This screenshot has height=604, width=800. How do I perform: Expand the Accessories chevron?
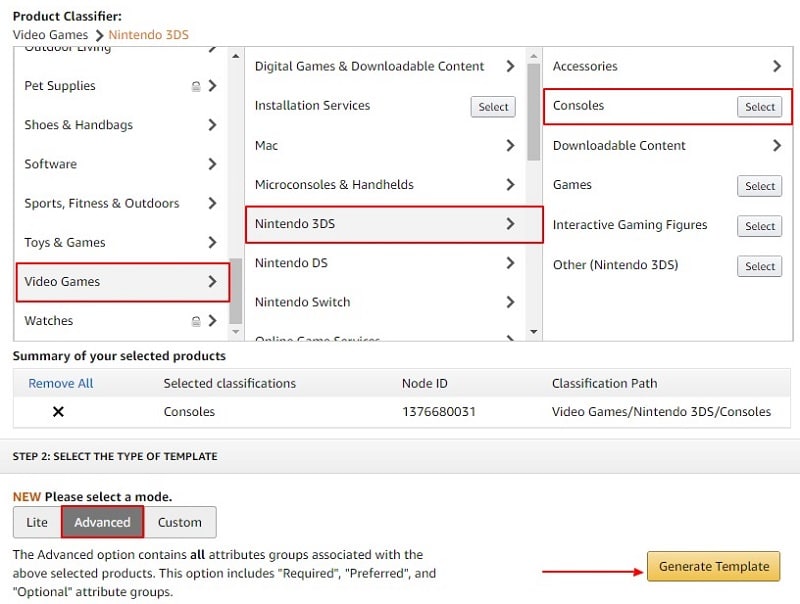pos(777,66)
